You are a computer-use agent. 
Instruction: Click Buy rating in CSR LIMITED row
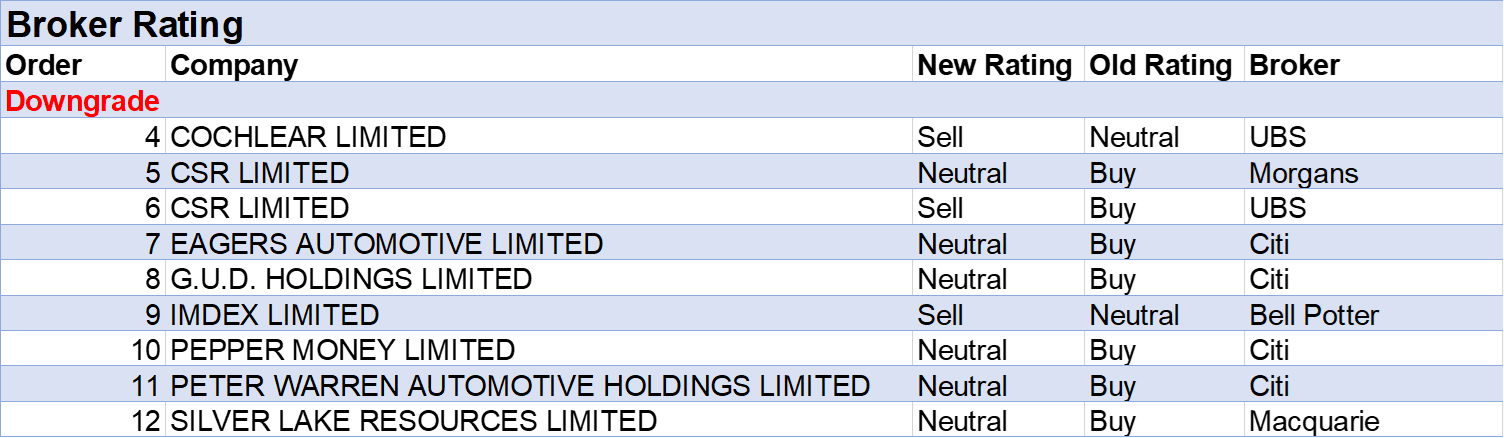pos(1113,173)
